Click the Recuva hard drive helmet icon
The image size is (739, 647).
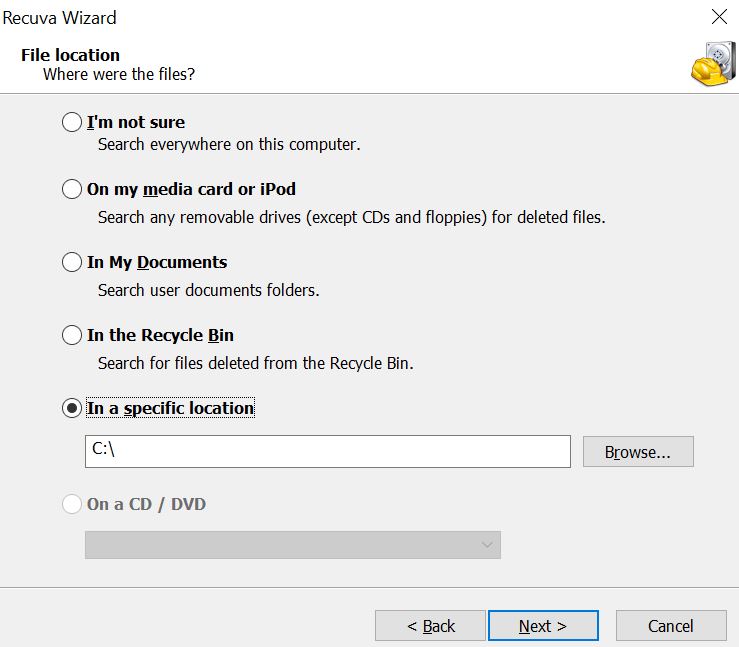(711, 62)
